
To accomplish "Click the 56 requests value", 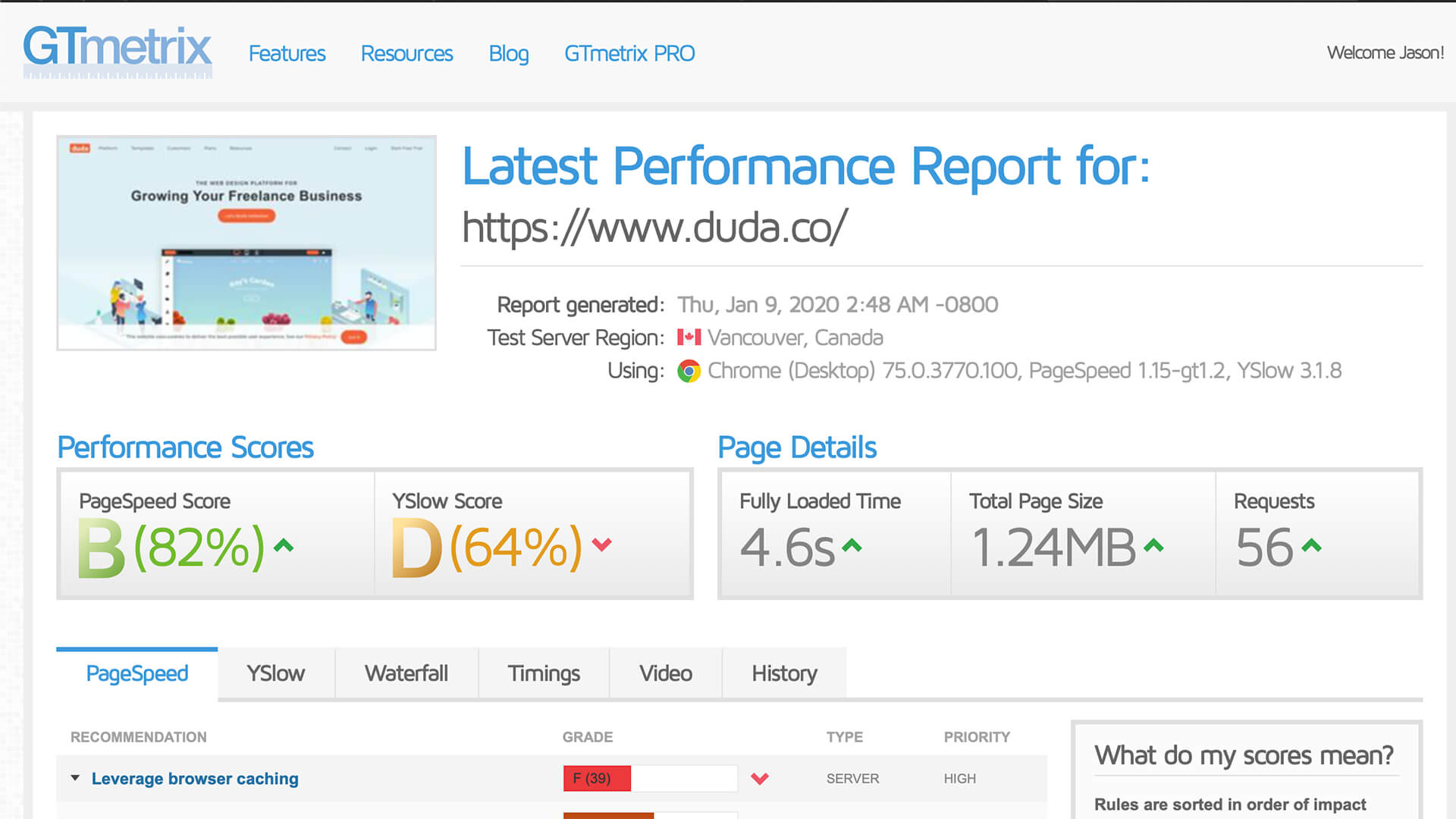I will [x=1264, y=548].
